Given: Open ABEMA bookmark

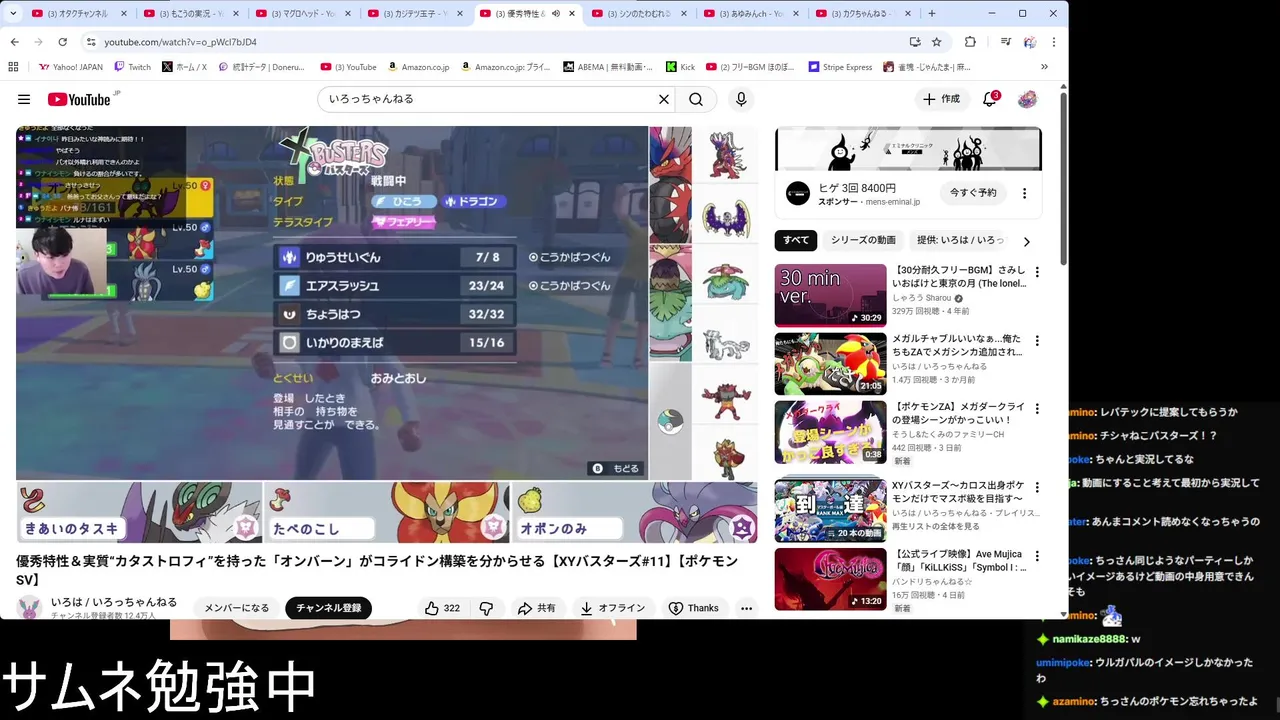Looking at the screenshot, I should click(607, 67).
